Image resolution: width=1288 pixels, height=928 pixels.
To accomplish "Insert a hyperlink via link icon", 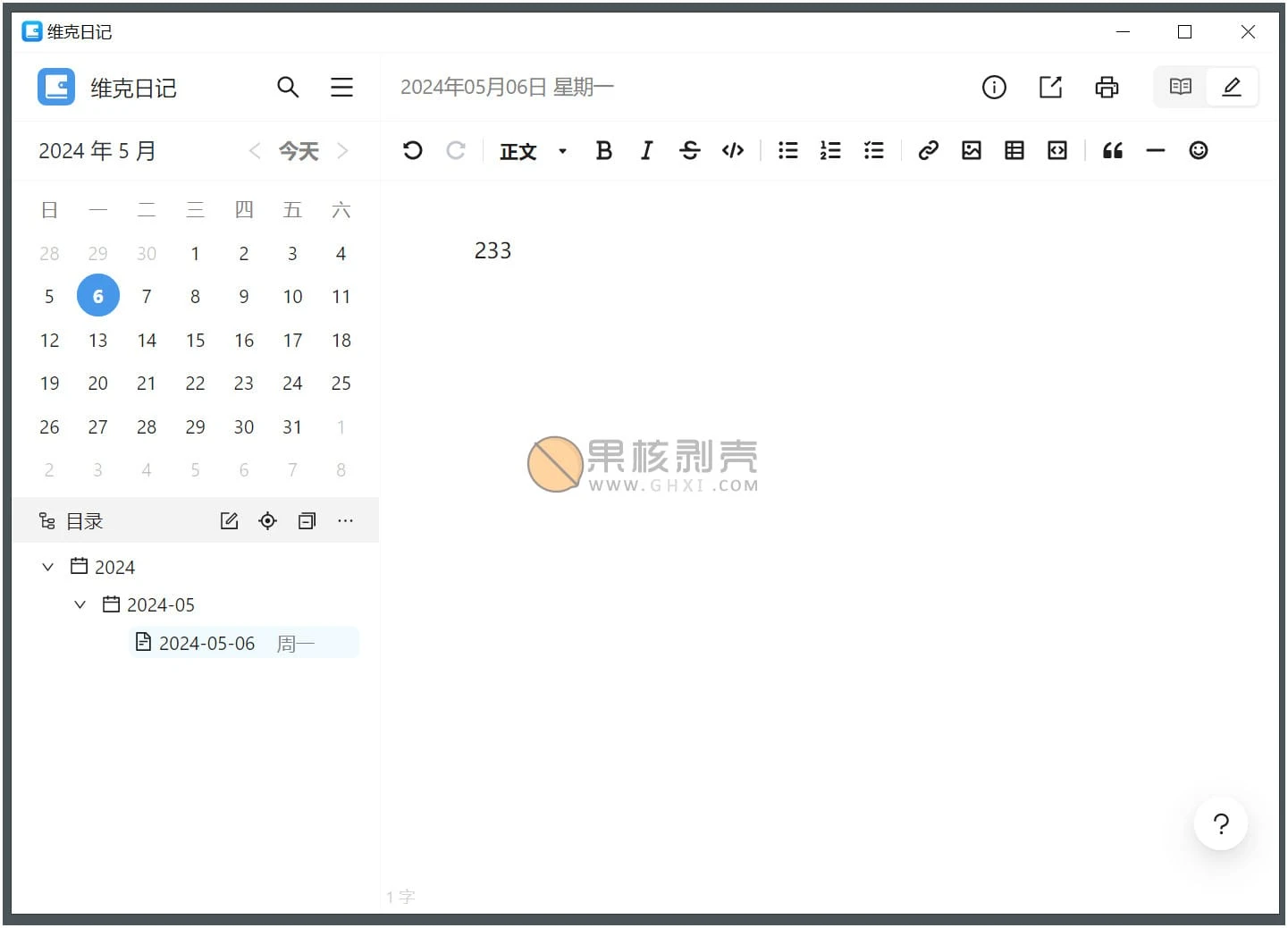I will coord(928,150).
